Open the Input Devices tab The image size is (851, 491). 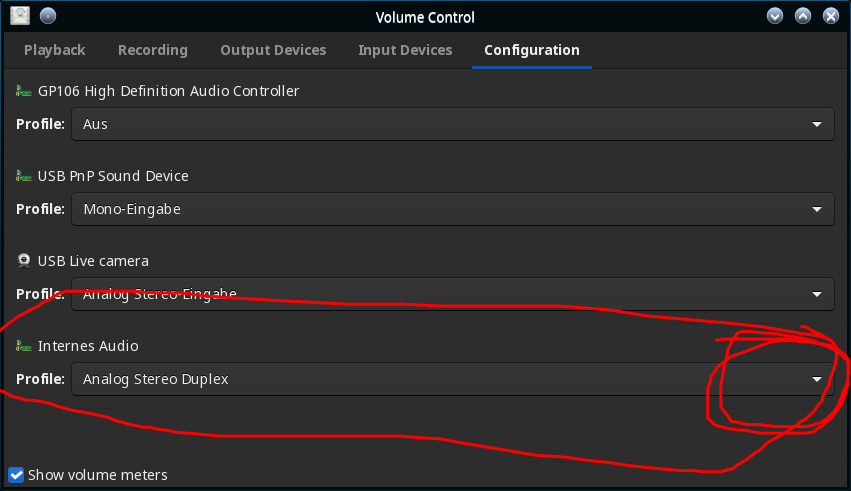tap(405, 50)
